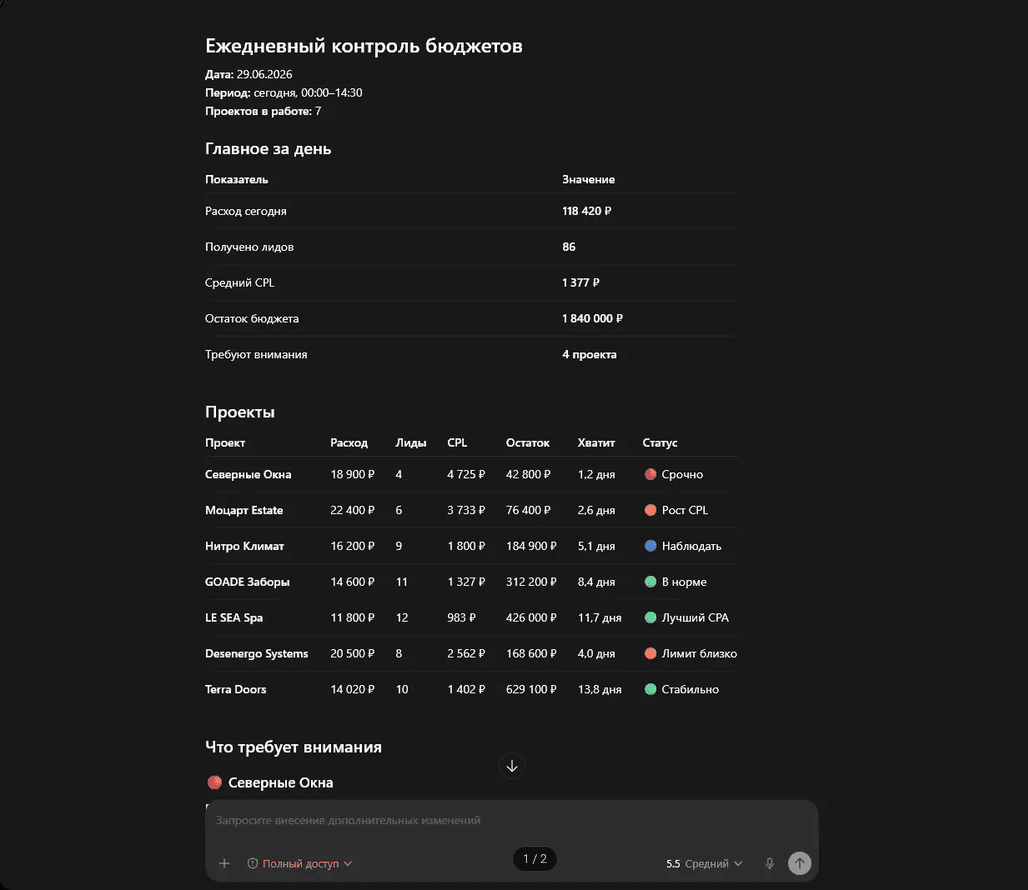Select the LE SEA Spa project row
Screen dimensions: 1028x890
coord(471,617)
